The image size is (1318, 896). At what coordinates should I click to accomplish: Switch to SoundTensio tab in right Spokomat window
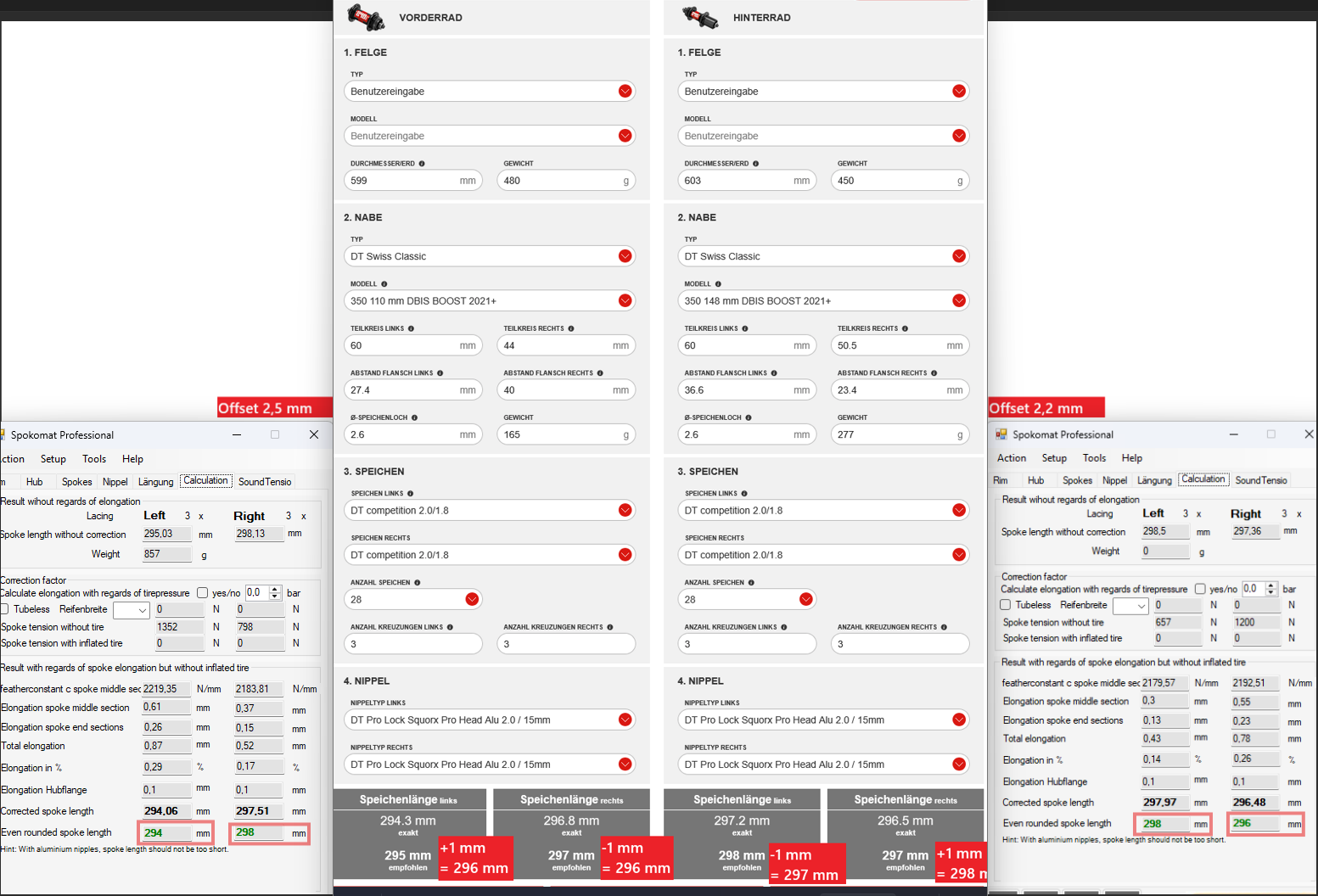coord(1260,480)
